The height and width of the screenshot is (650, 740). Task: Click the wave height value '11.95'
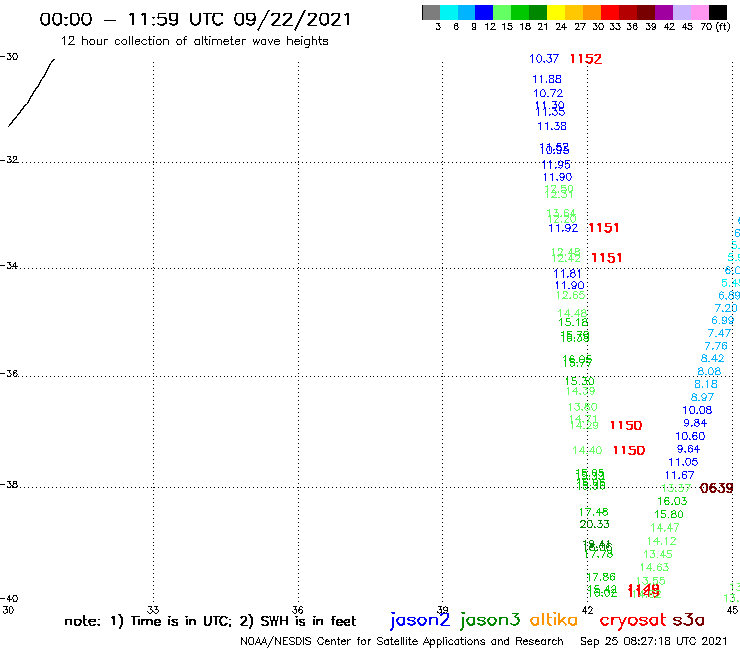coord(556,165)
